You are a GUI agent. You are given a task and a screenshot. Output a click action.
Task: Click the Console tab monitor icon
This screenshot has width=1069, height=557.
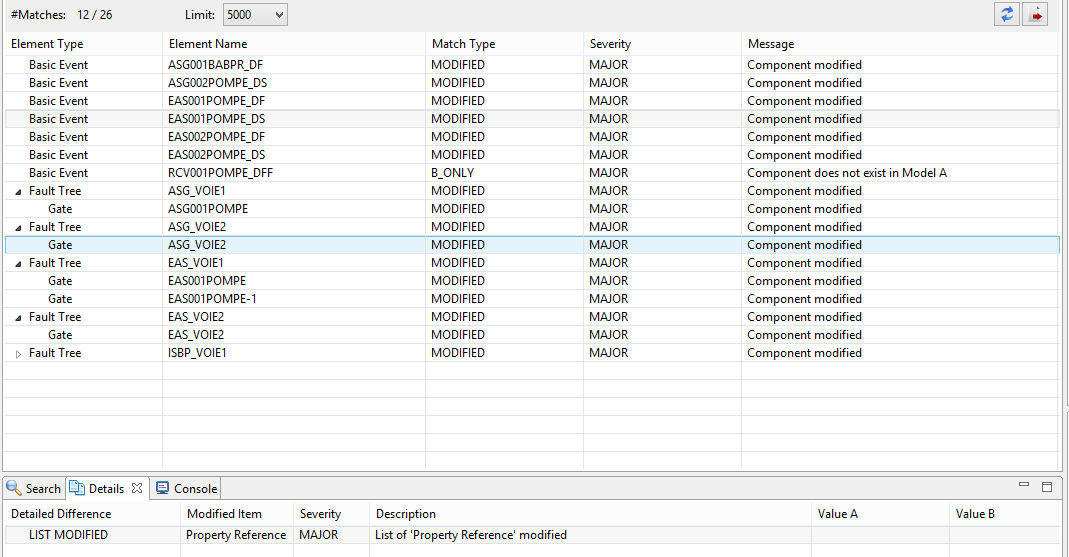click(162, 488)
